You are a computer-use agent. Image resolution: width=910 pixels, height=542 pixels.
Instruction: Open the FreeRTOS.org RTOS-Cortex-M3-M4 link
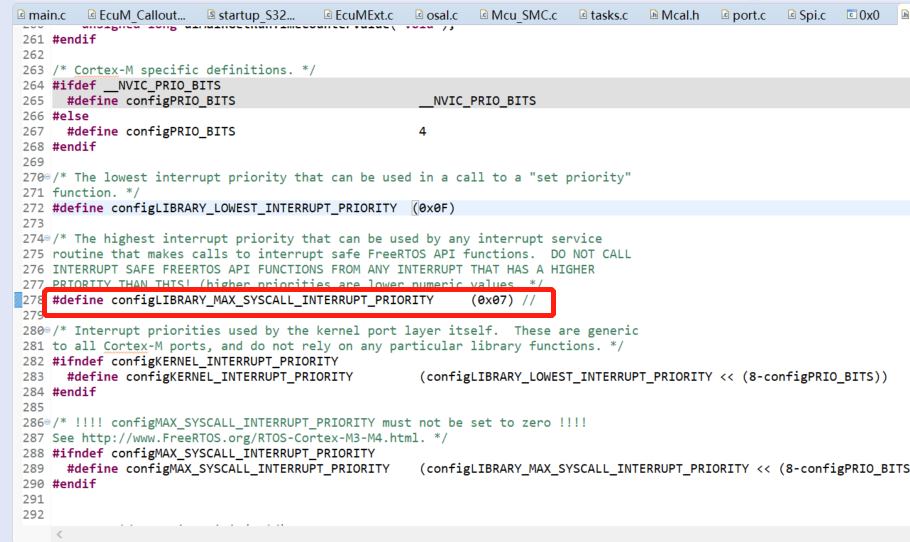click(250, 438)
